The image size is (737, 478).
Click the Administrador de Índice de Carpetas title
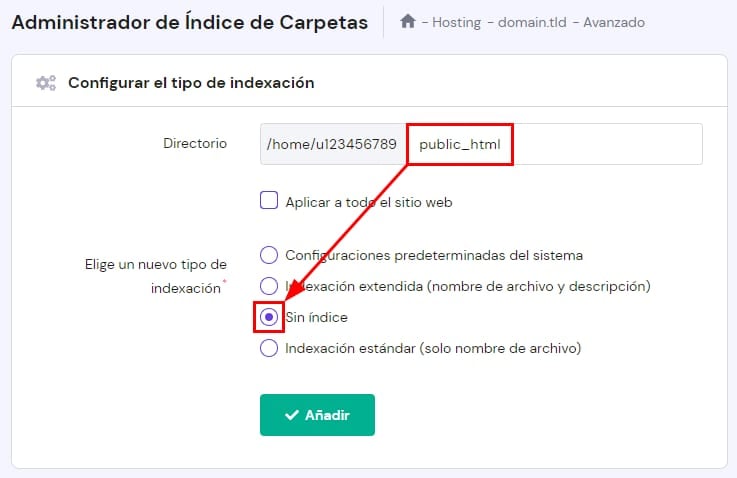(190, 21)
